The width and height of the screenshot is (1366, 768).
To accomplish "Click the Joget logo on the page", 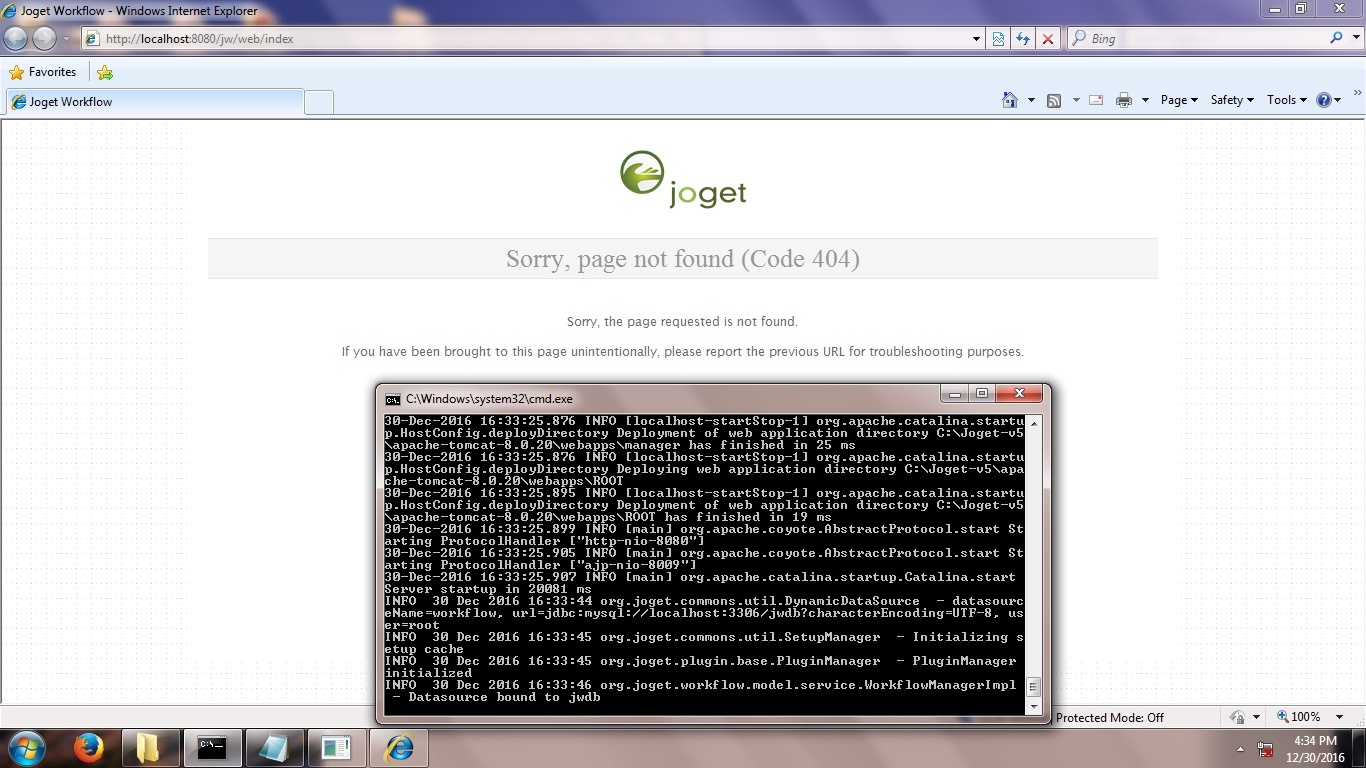I will (683, 179).
